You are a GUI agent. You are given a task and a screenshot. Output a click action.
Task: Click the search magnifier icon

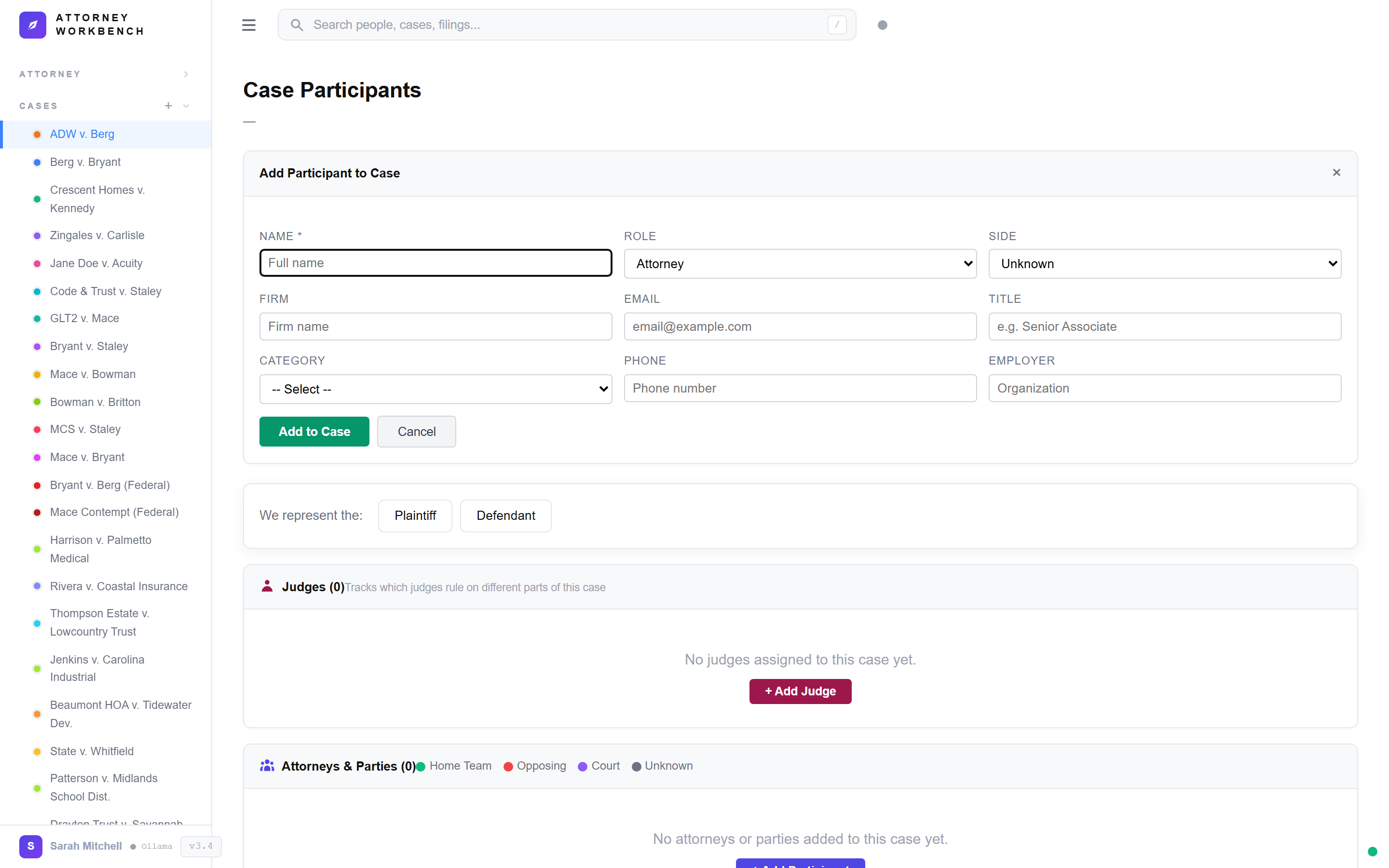point(297,25)
